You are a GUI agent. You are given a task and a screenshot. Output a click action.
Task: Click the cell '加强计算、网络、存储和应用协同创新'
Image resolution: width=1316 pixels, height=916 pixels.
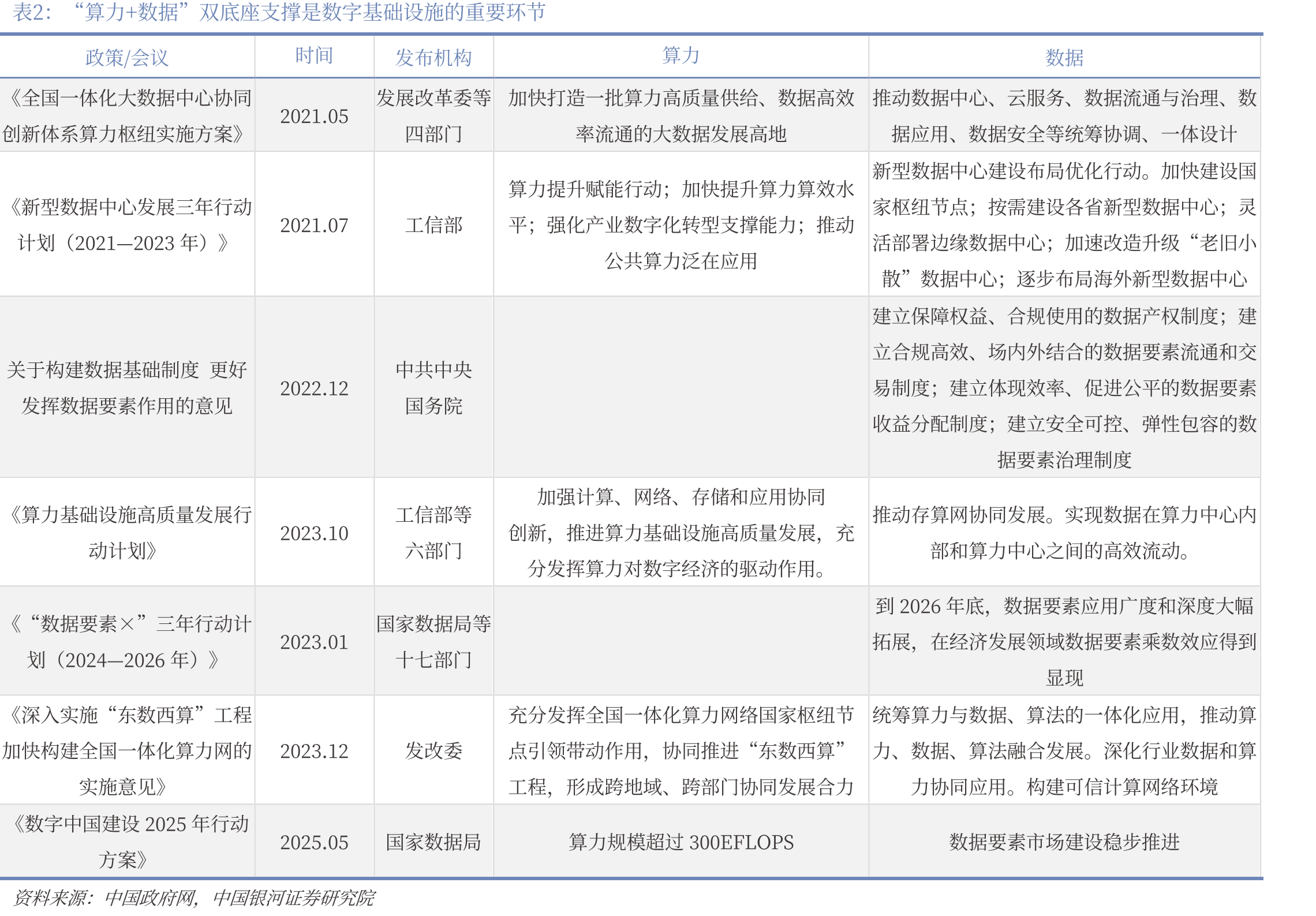681,532
